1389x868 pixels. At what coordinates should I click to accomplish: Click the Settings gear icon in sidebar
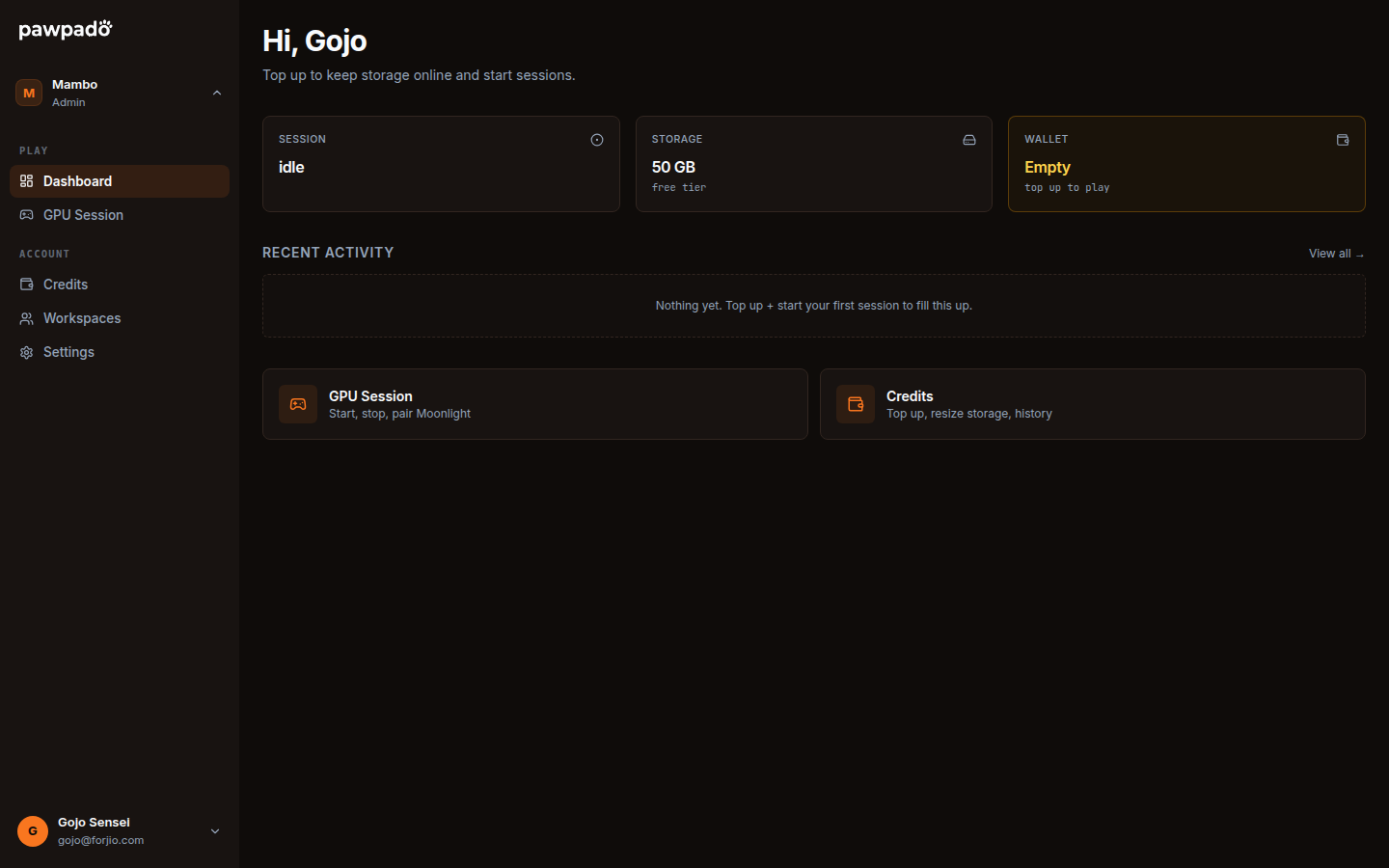[27, 352]
